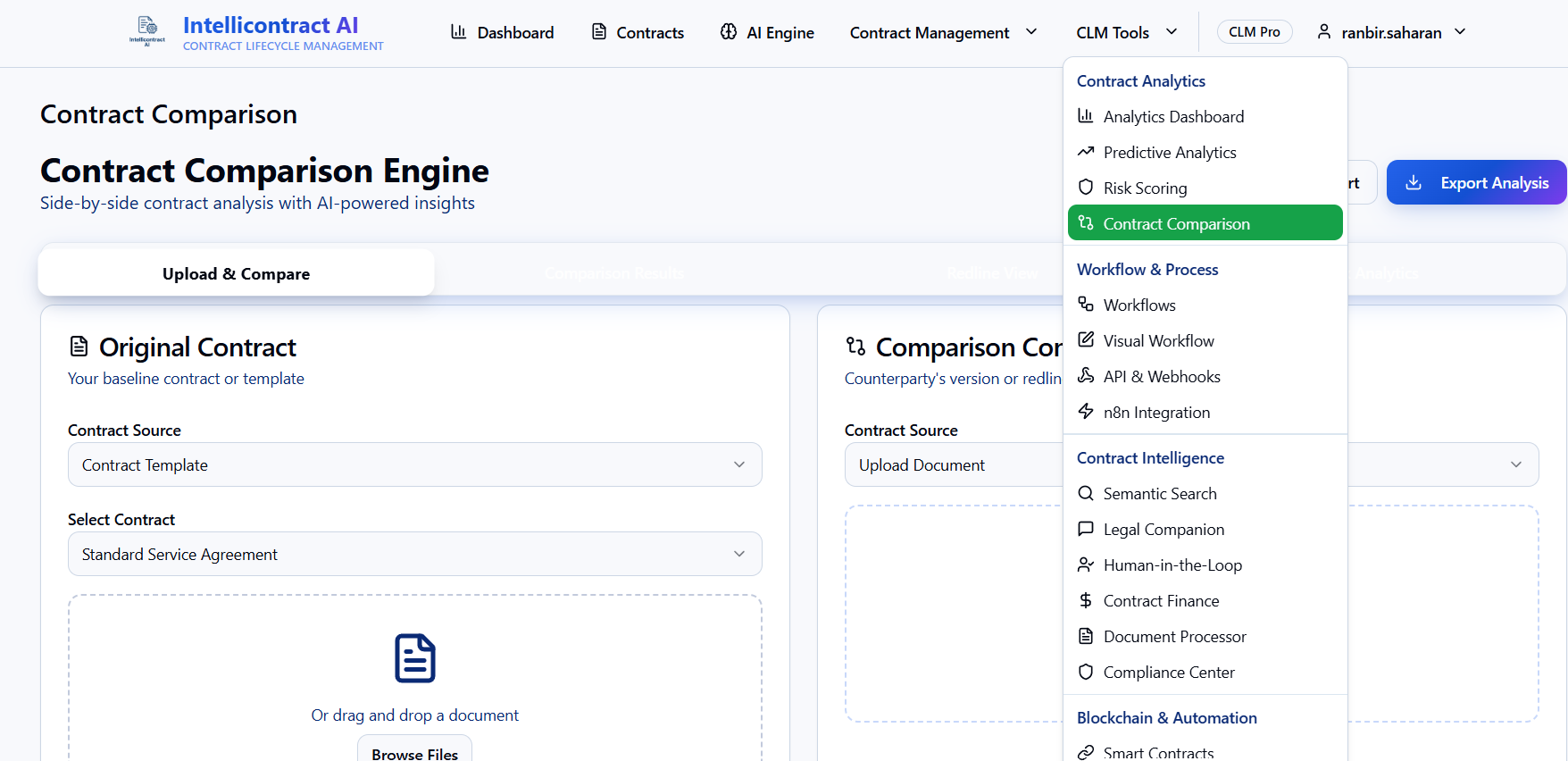Open the AI Engine navigation item
This screenshot has height=761, width=1568.
(768, 32)
